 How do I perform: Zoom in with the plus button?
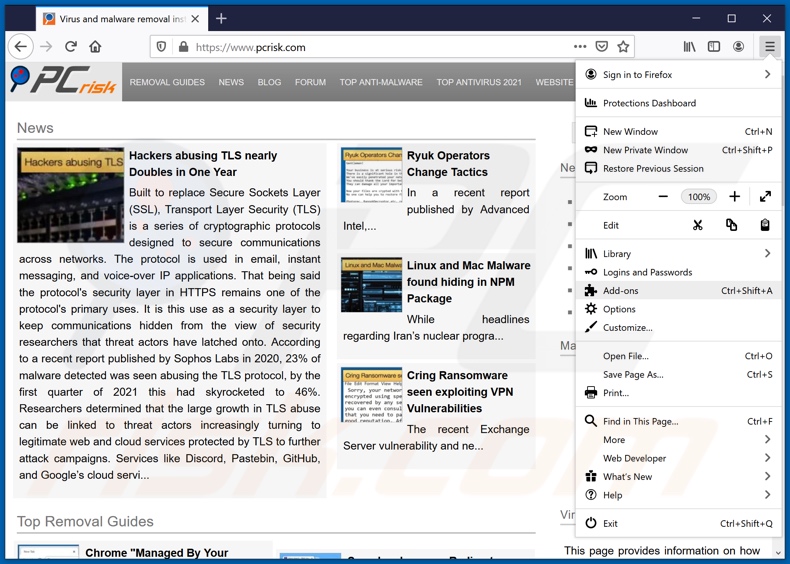pyautogui.click(x=734, y=197)
